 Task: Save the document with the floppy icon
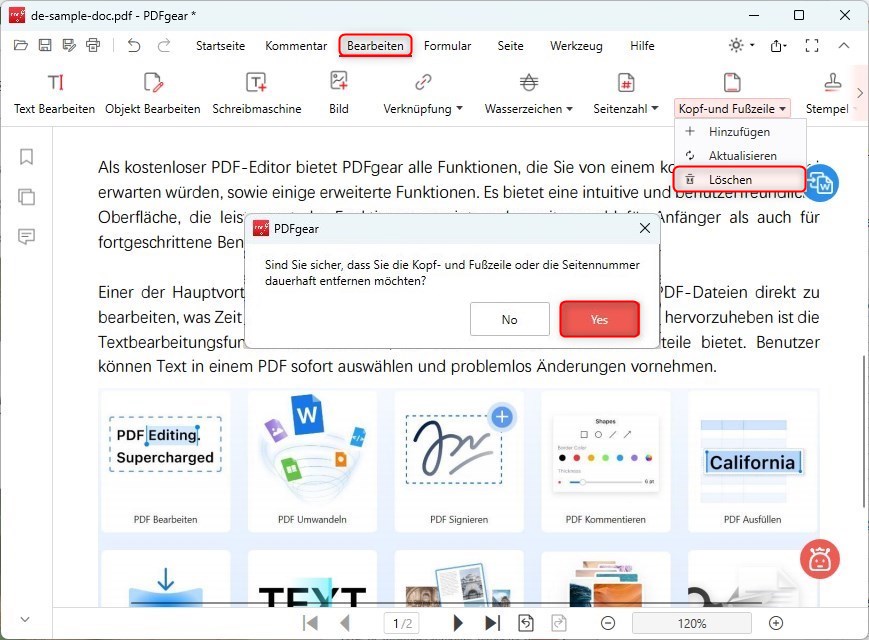pos(45,45)
